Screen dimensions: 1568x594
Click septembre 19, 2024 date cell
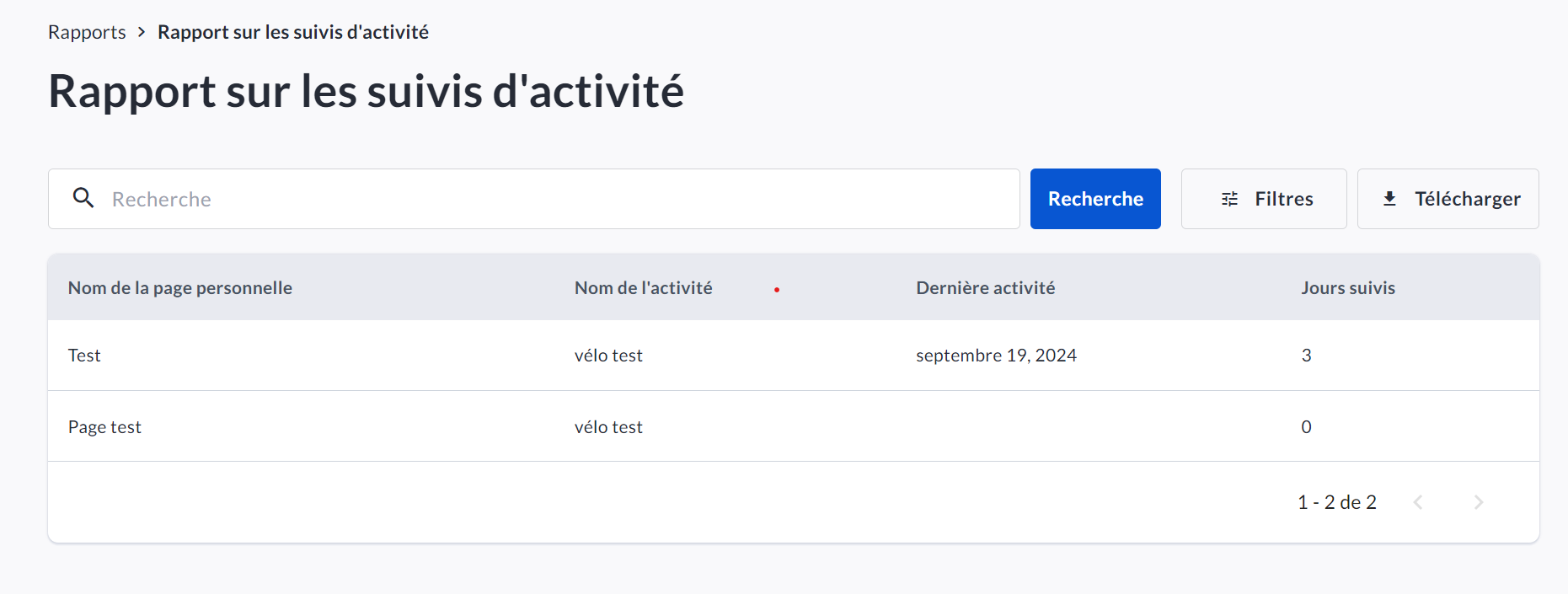(x=996, y=356)
